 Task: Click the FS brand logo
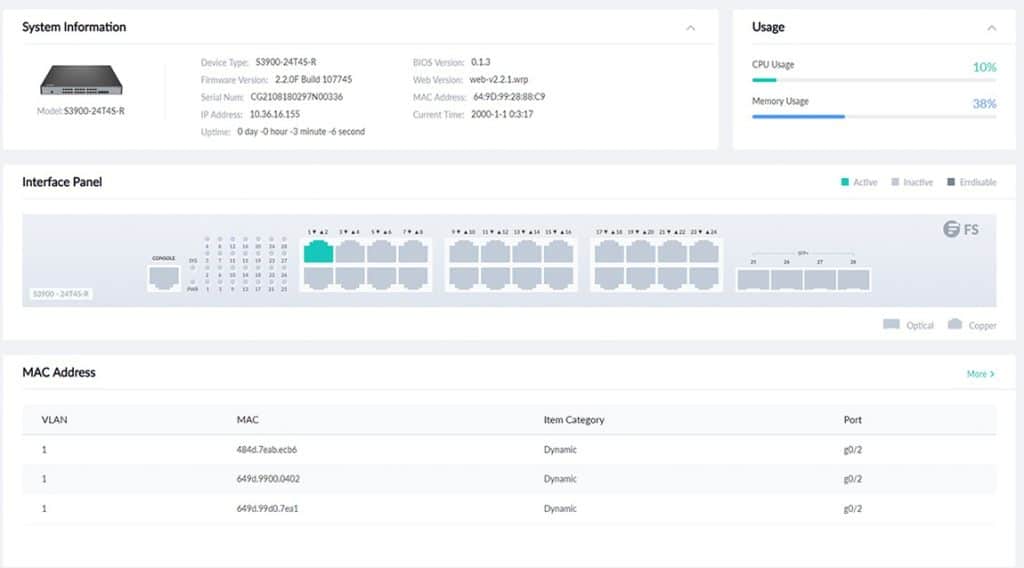click(961, 230)
